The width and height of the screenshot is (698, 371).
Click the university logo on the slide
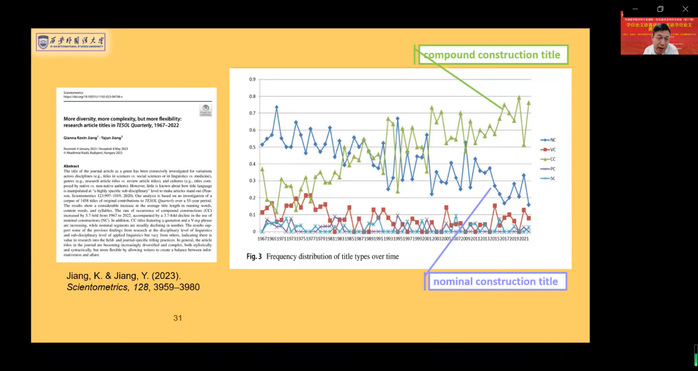71,42
